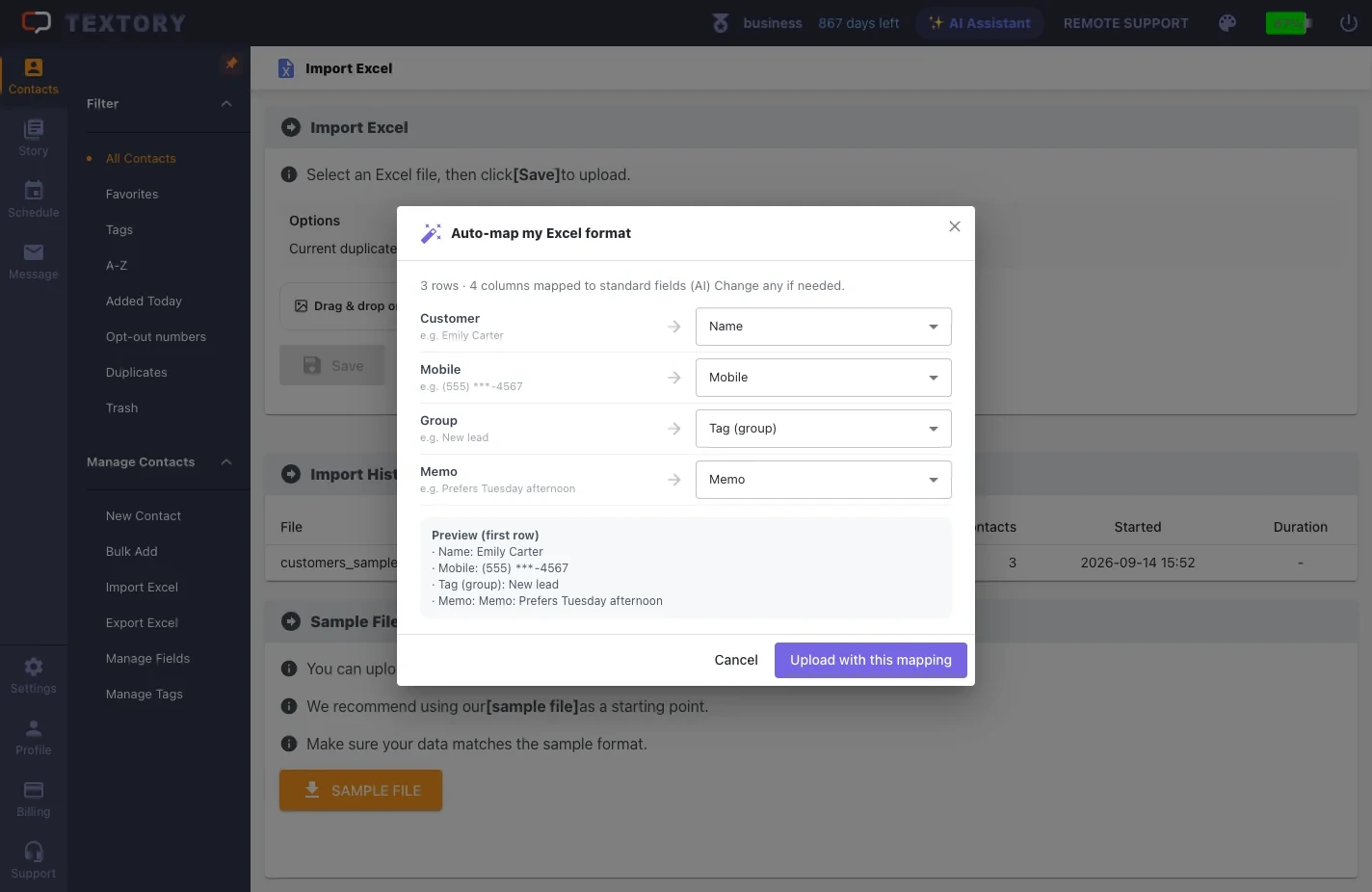This screenshot has height=892, width=1372.
Task: Open New Contact in Manage Contacts
Action: (144, 516)
